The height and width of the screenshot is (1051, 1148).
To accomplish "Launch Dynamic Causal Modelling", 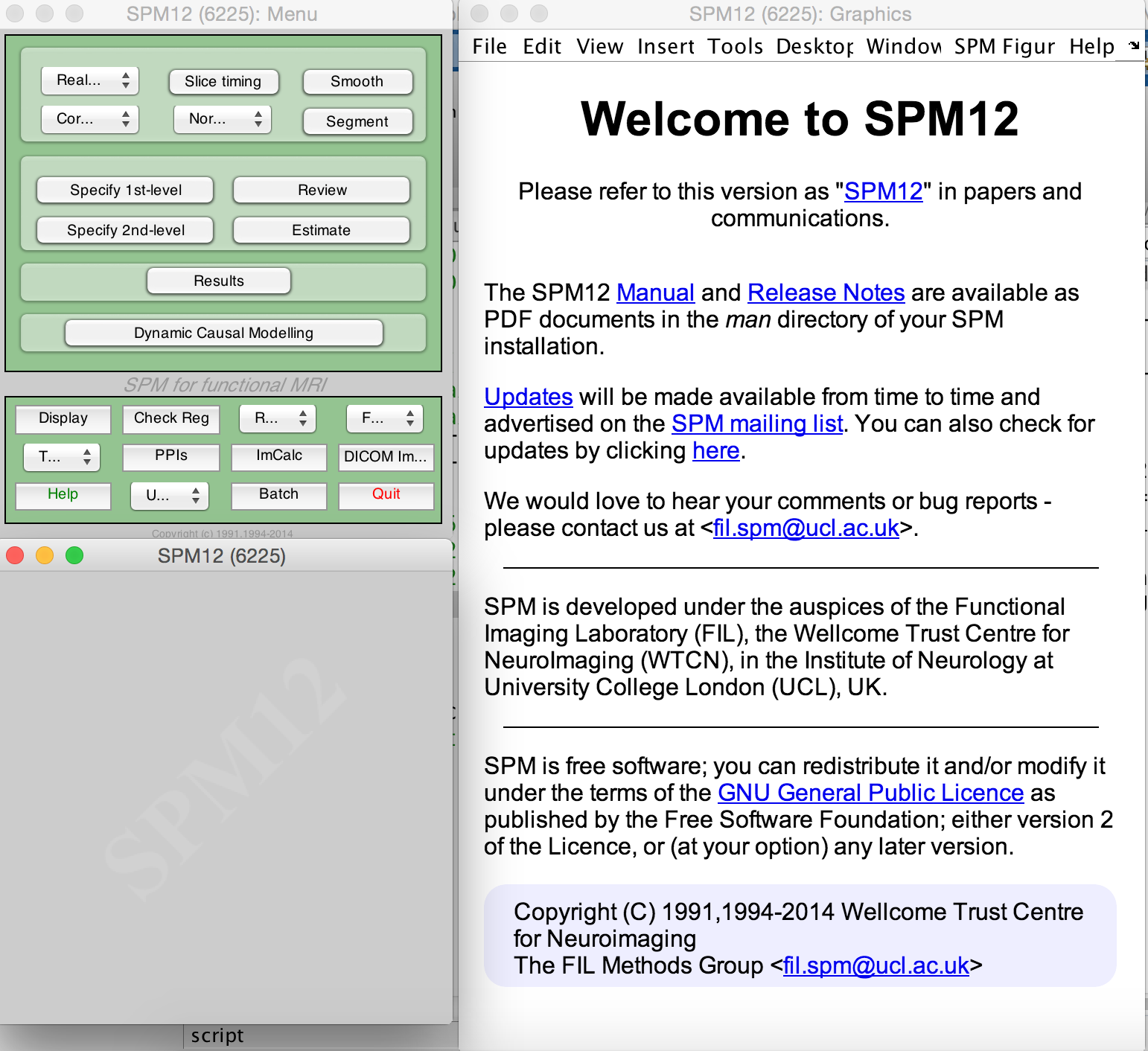I will pyautogui.click(x=223, y=333).
